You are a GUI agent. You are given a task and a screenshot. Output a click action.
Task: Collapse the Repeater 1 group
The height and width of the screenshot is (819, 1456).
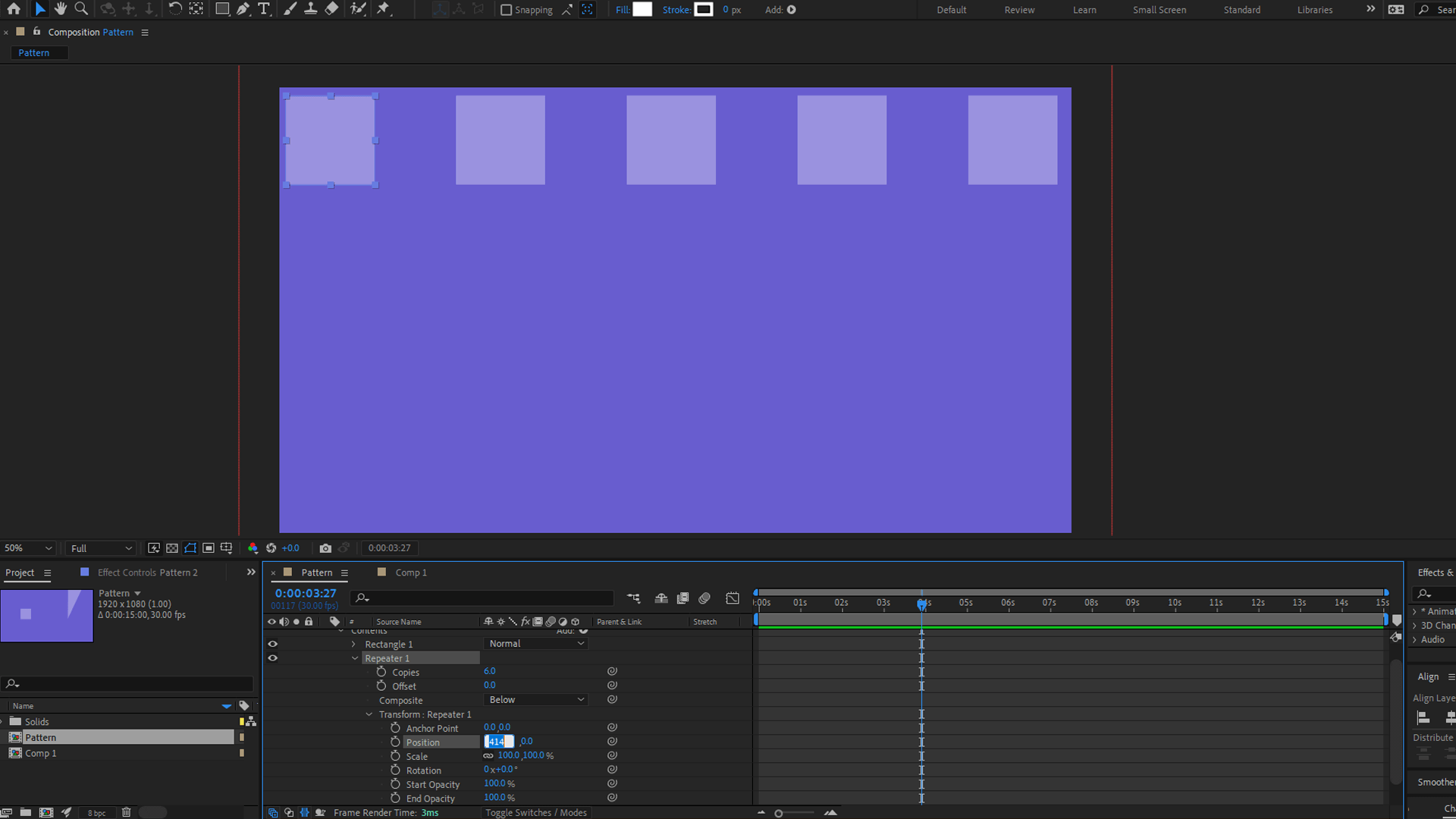[x=354, y=657]
